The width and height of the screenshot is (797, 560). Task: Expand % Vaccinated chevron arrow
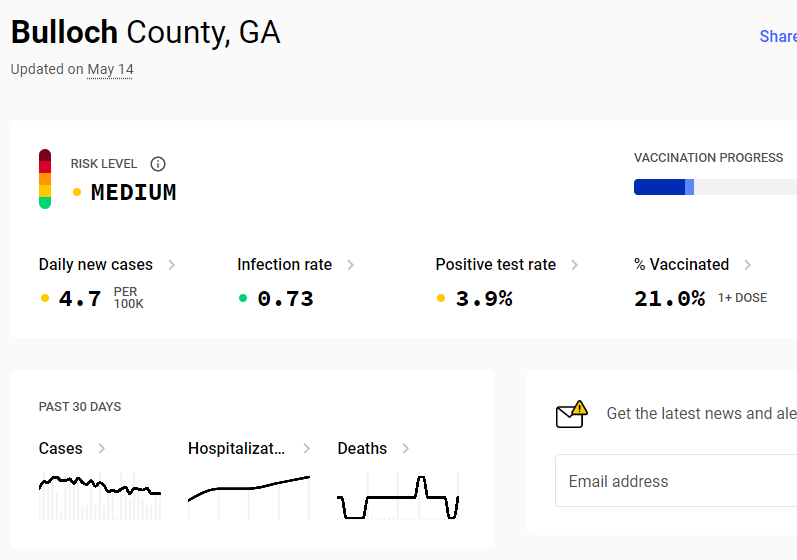pos(748,265)
